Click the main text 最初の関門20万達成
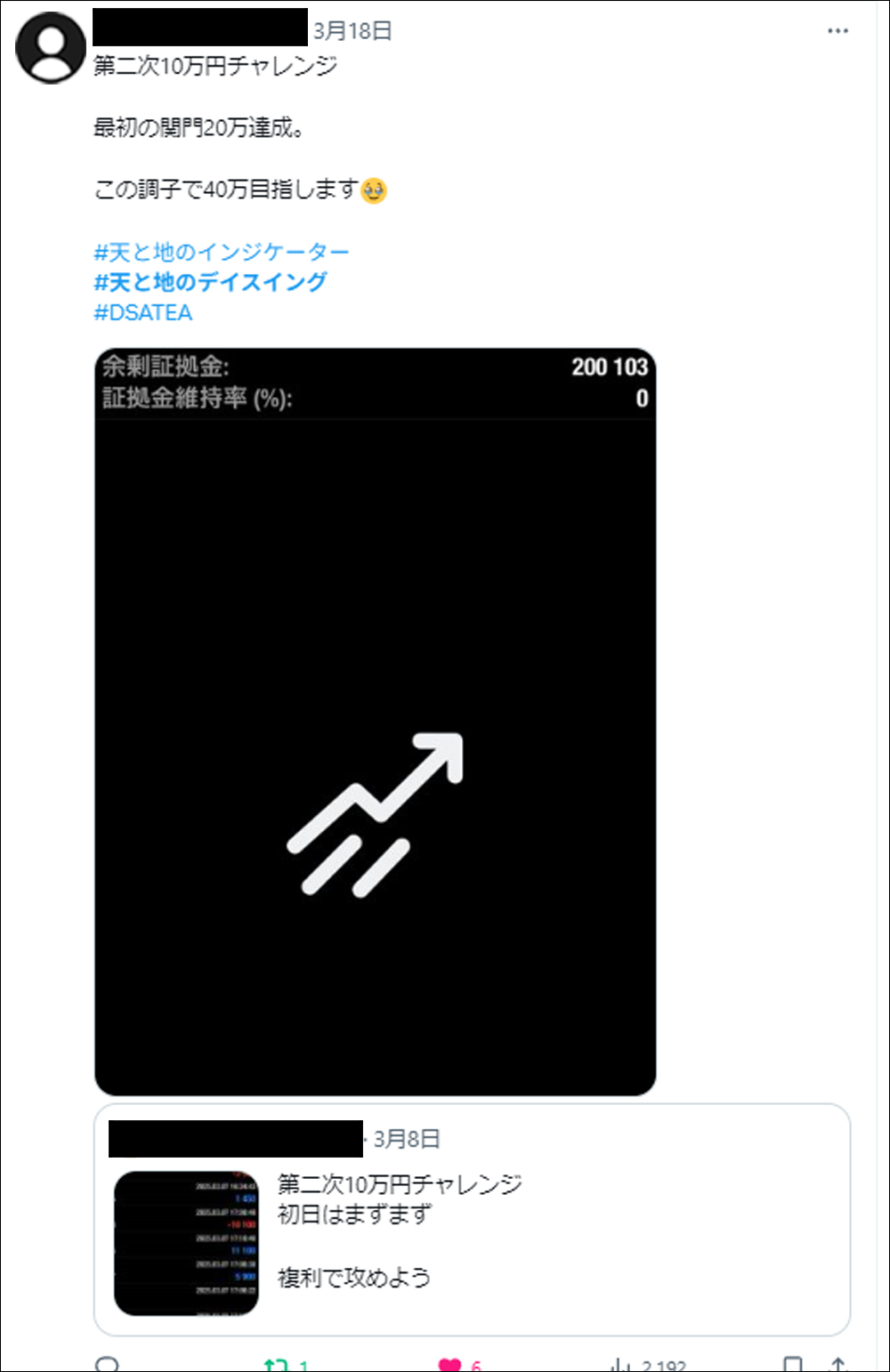Screen dimensions: 890x1372 [199, 128]
